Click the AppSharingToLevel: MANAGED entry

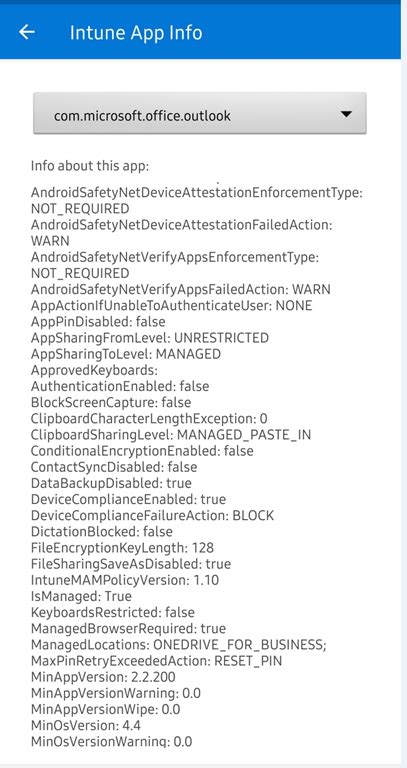click(126, 354)
